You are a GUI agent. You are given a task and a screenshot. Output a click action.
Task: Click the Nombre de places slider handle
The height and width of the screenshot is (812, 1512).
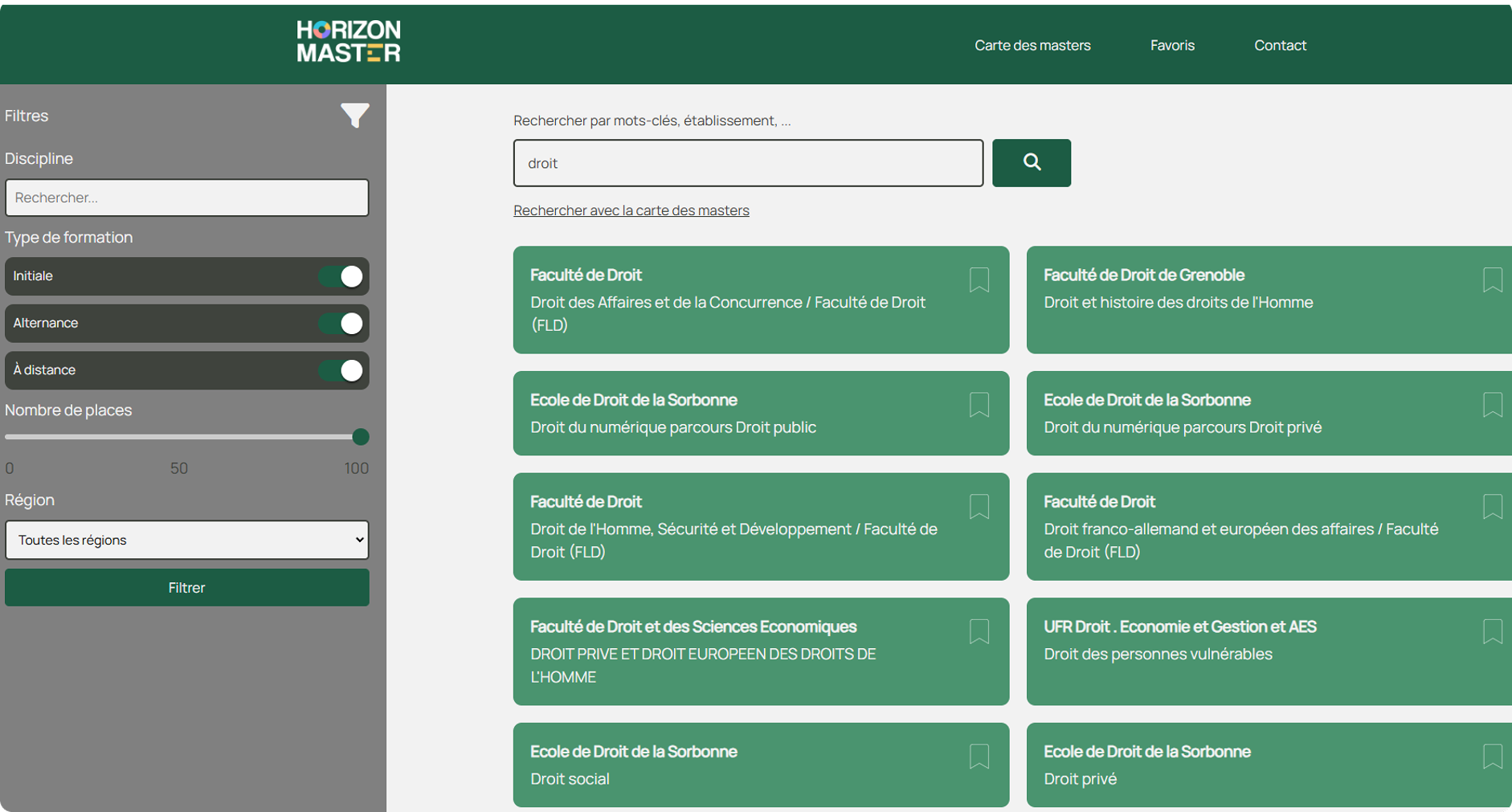tap(361, 437)
